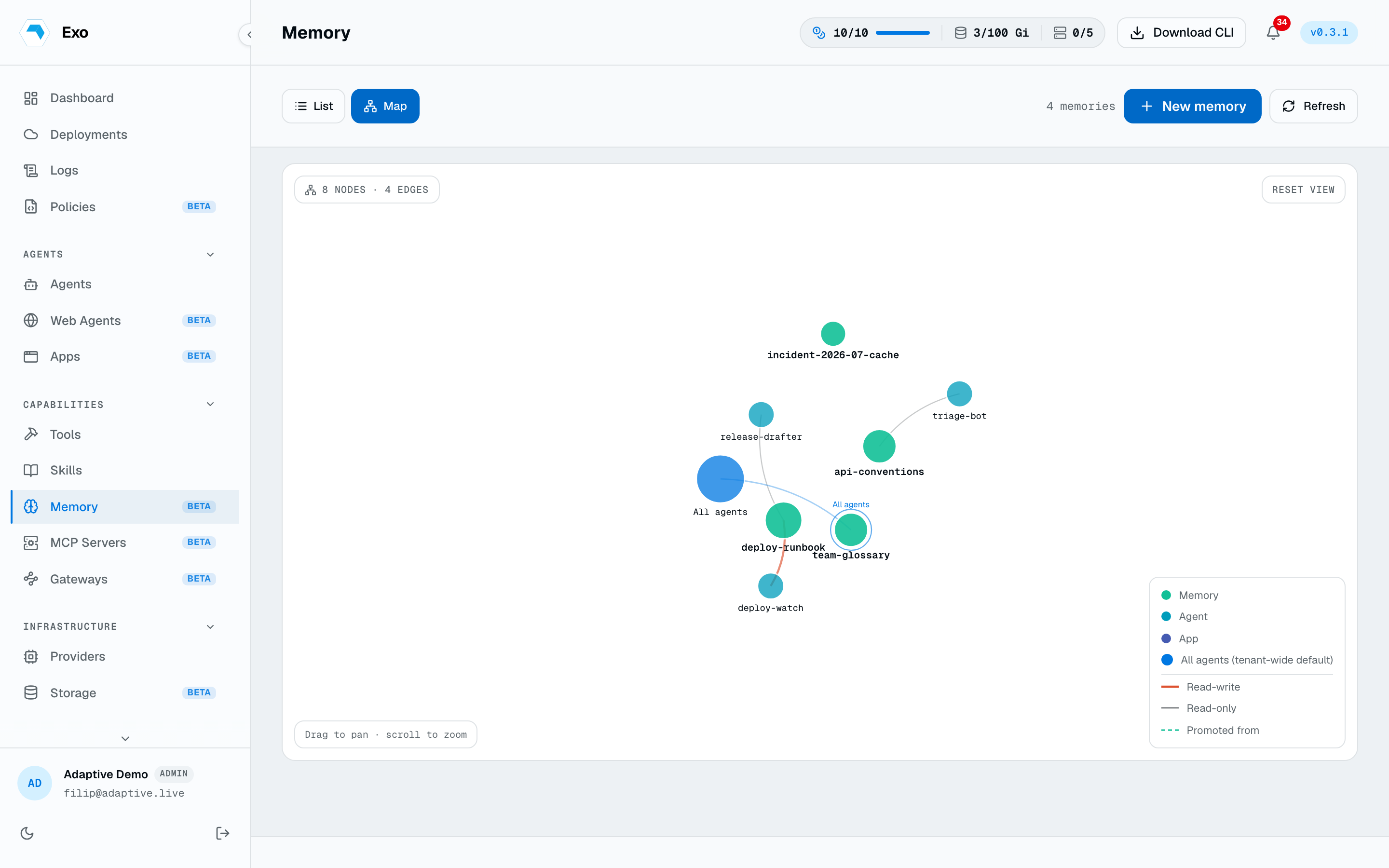Viewport: 1389px width, 868px height.
Task: Collapse the sidebar with the arrow button
Action: pos(248,34)
